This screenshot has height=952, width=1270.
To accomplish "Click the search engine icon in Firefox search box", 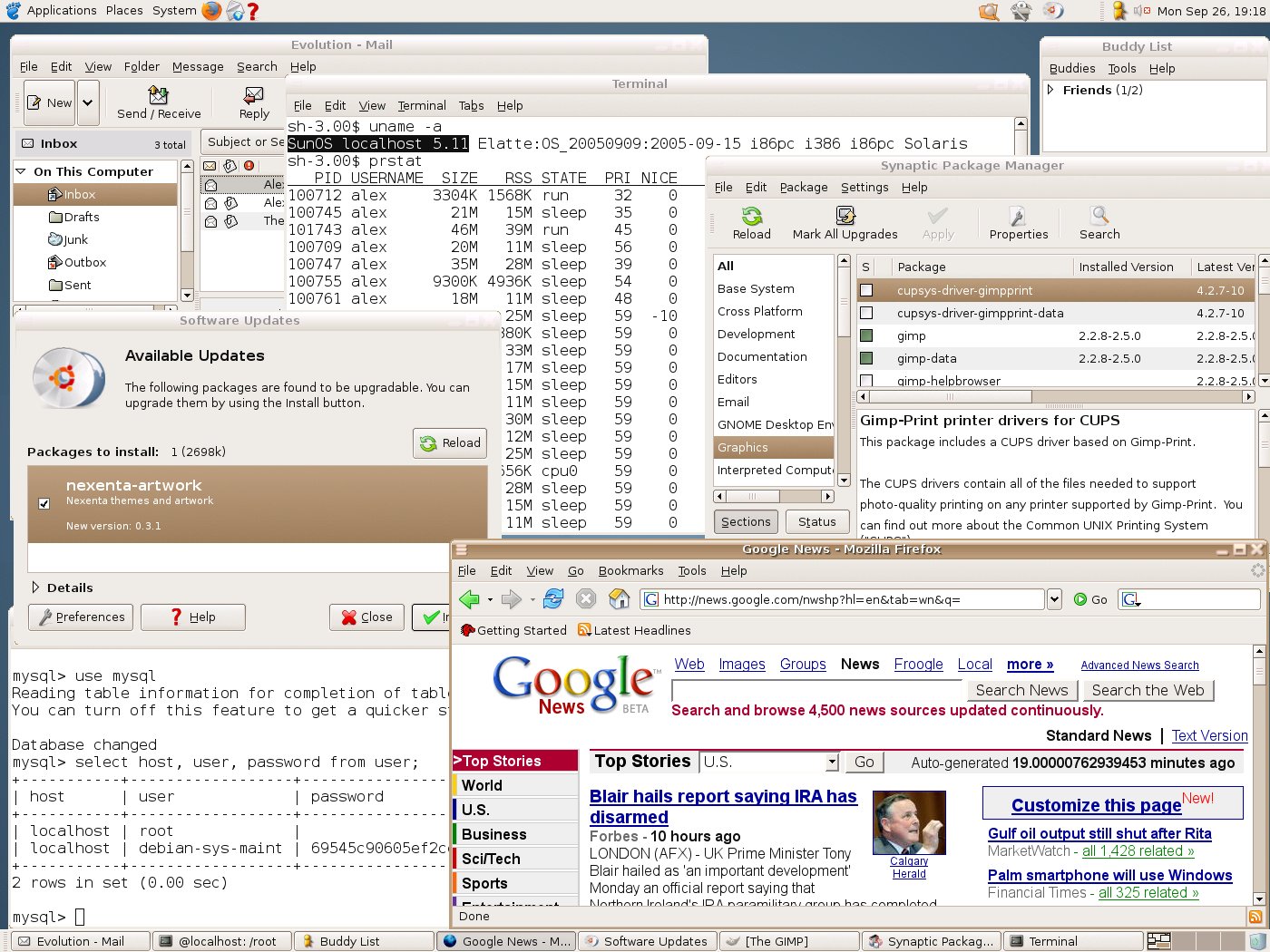I will pyautogui.click(x=1130, y=599).
